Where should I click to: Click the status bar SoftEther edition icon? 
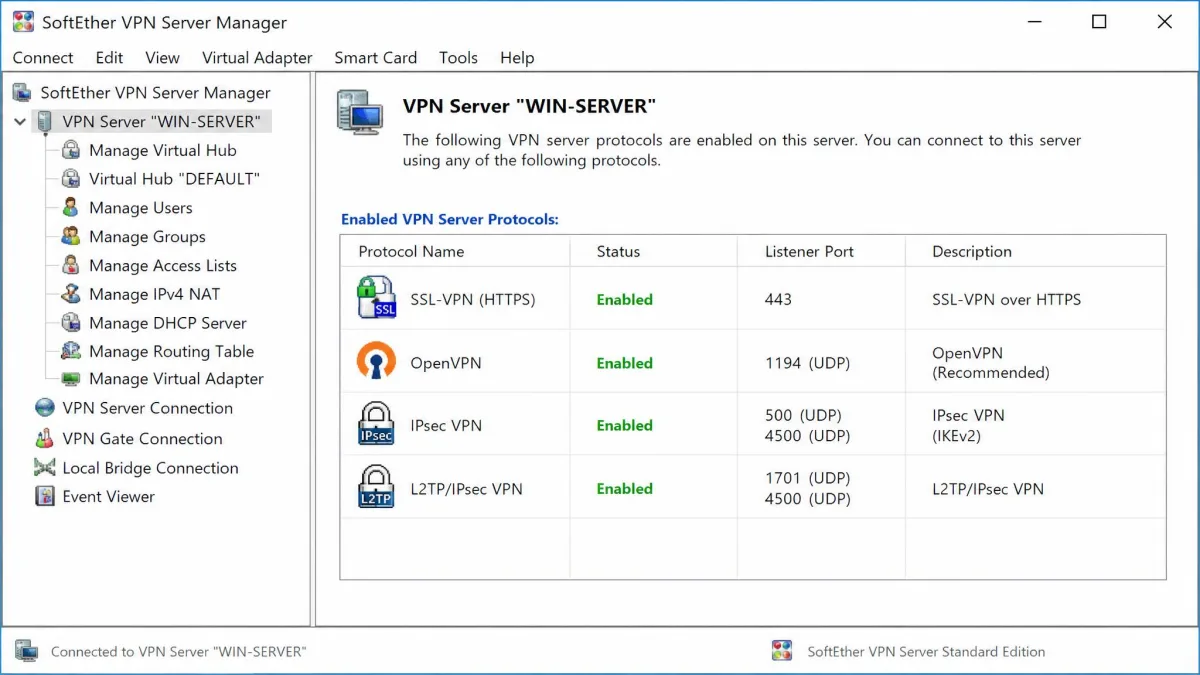782,651
